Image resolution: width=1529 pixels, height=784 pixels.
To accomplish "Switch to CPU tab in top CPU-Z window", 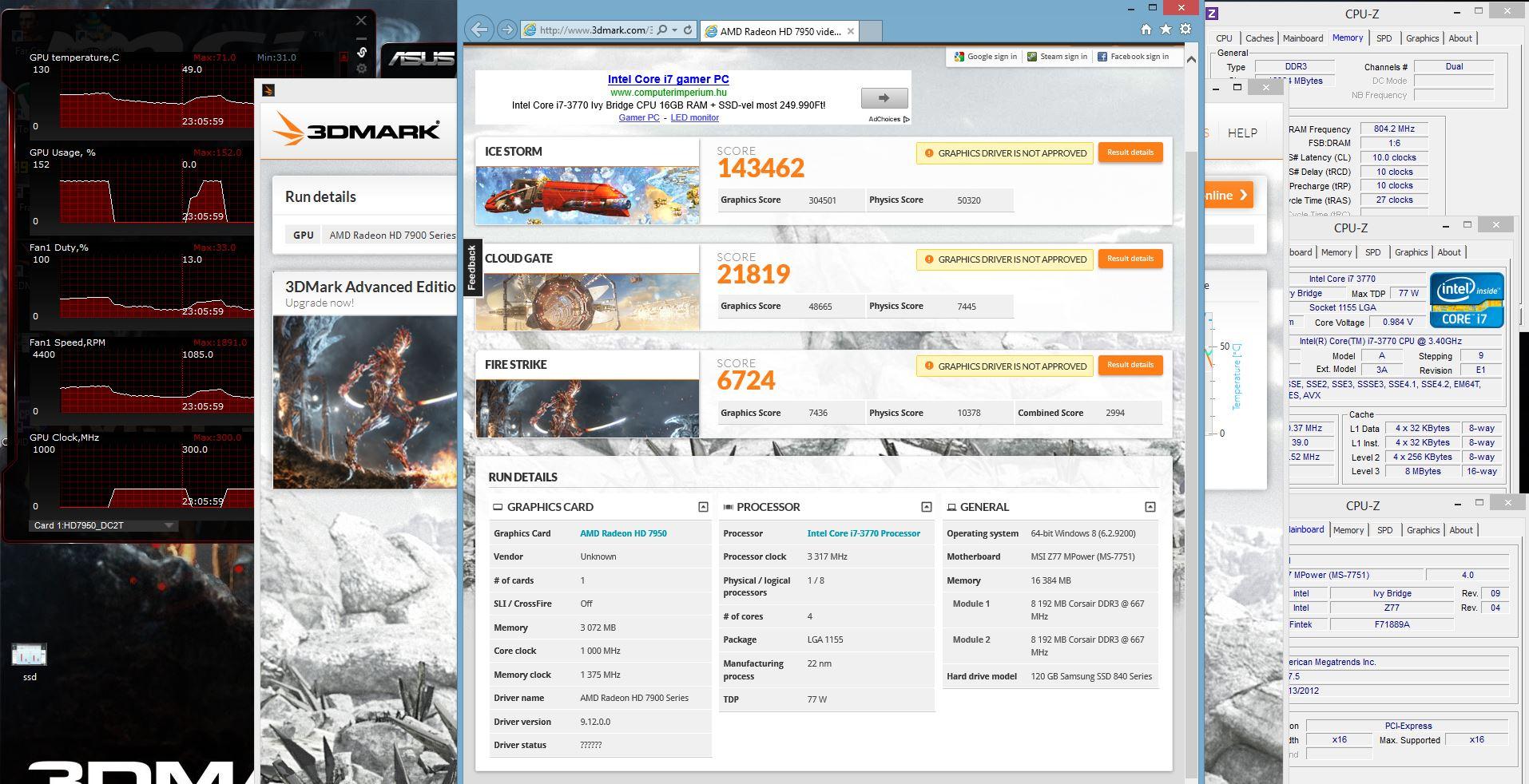I will pos(1224,38).
